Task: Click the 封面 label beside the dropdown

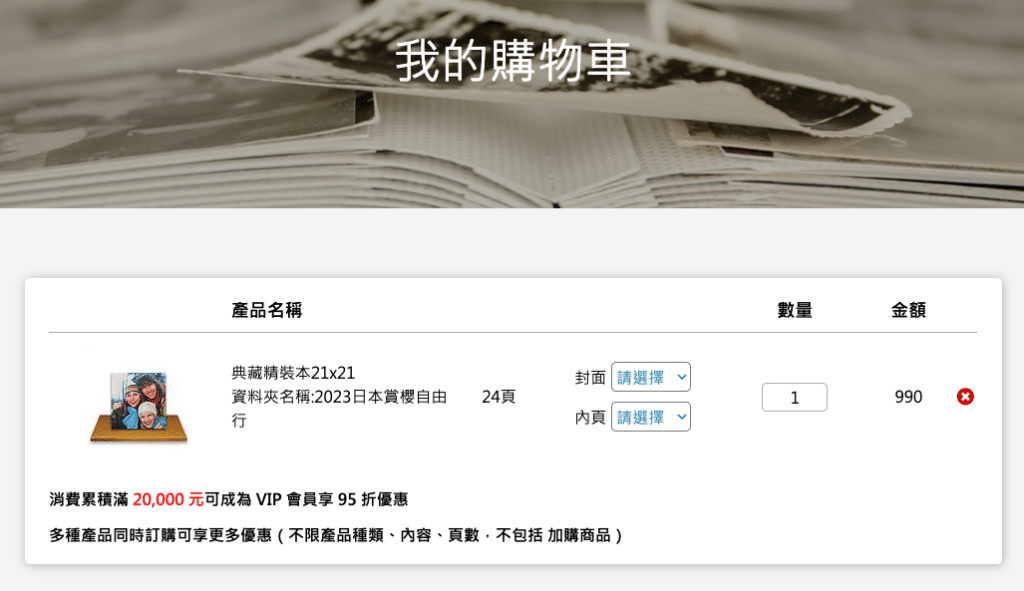Action: coord(590,377)
